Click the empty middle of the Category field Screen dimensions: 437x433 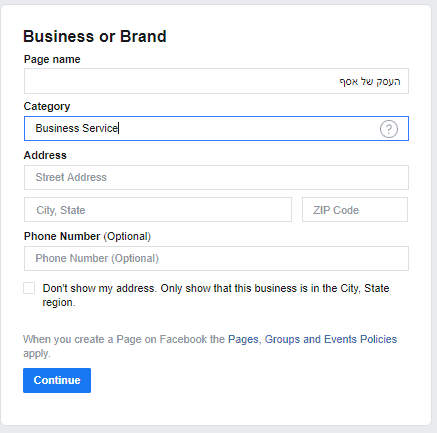click(x=247, y=128)
